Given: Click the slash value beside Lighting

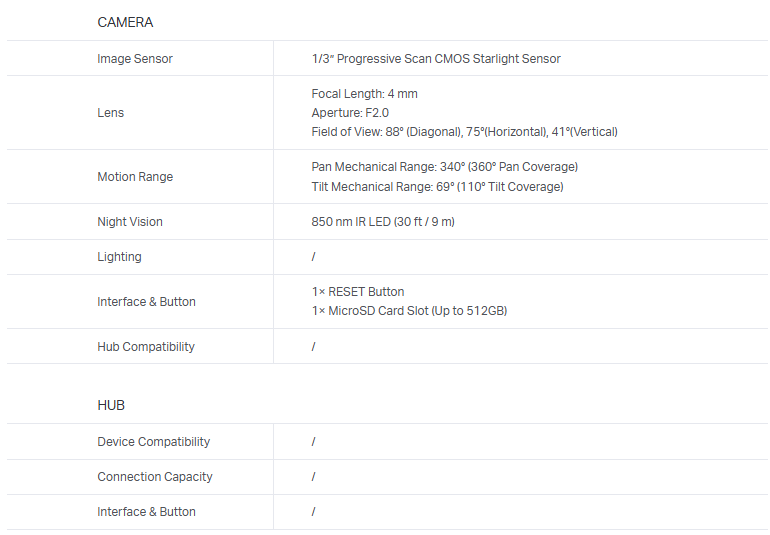Looking at the screenshot, I should click(x=313, y=257).
